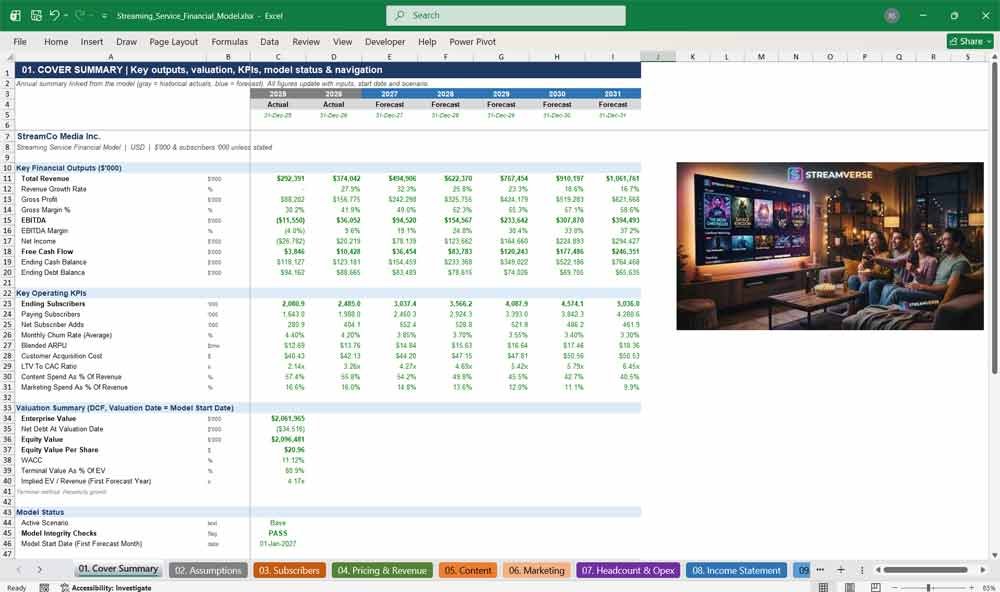This screenshot has width=1000, height=592.
Task: Click the zoom in plus button
Action: pyautogui.click(x=972, y=587)
